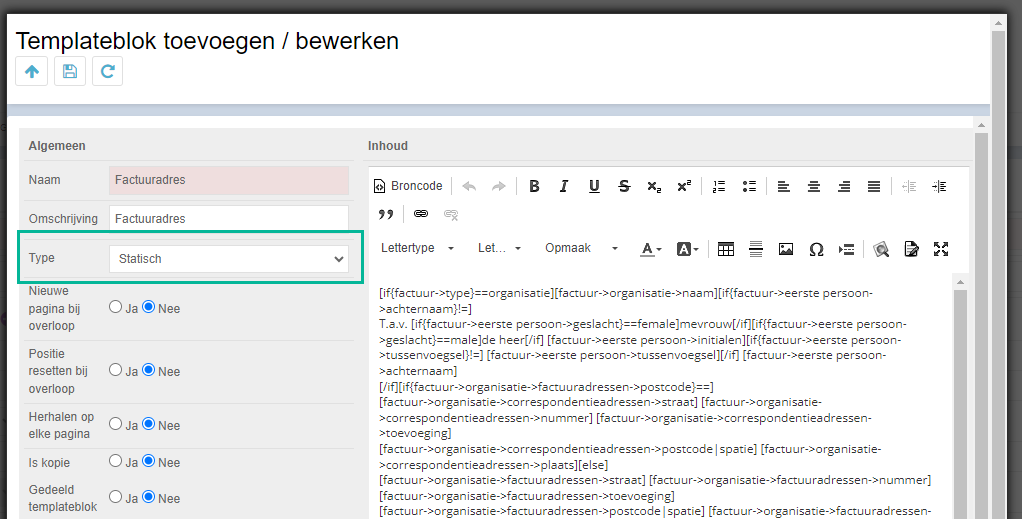
Task: Click the blue up-arrow back button
Action: point(31,71)
